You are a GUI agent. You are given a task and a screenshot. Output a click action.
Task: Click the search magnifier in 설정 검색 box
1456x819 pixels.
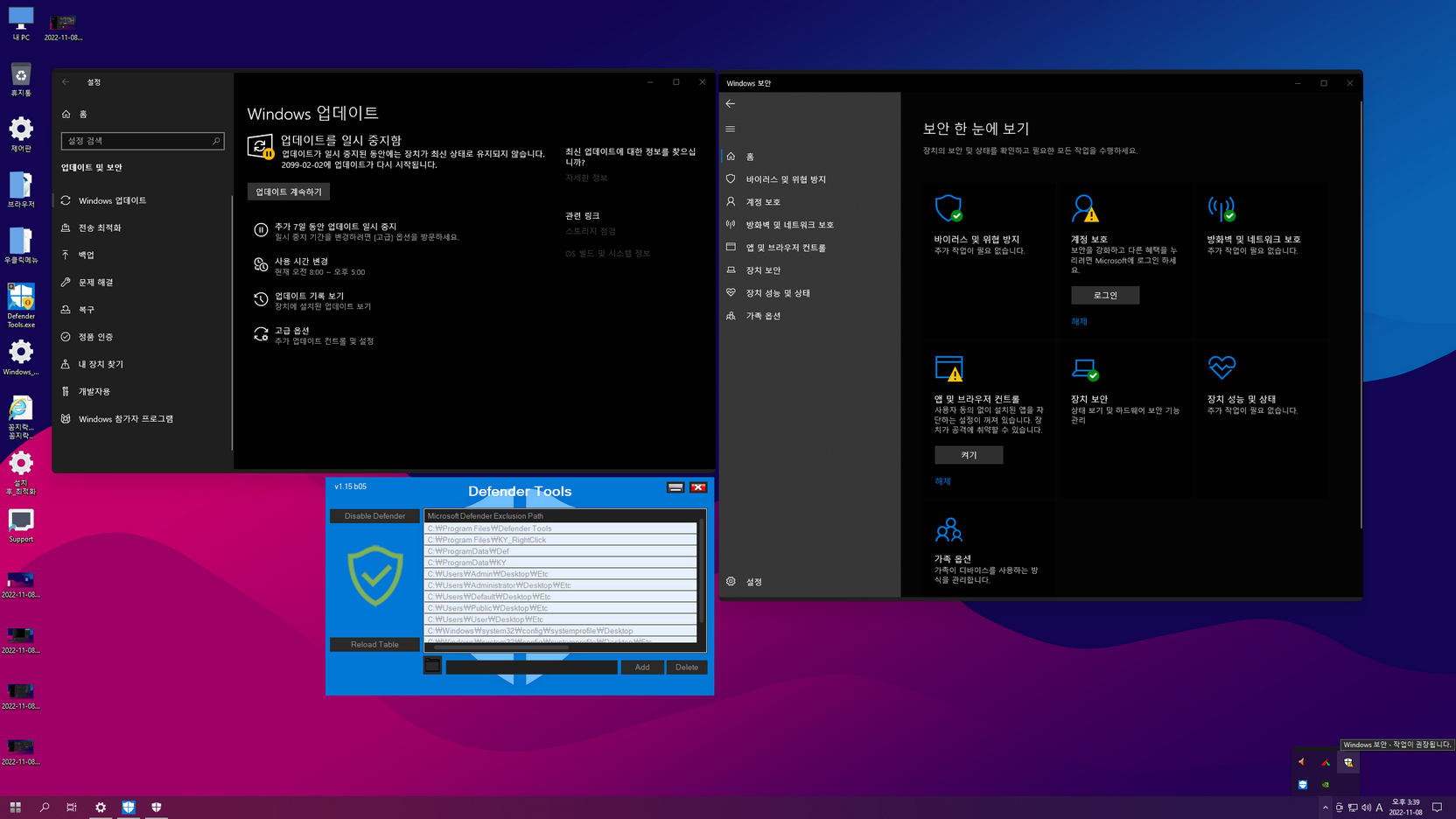point(216,141)
